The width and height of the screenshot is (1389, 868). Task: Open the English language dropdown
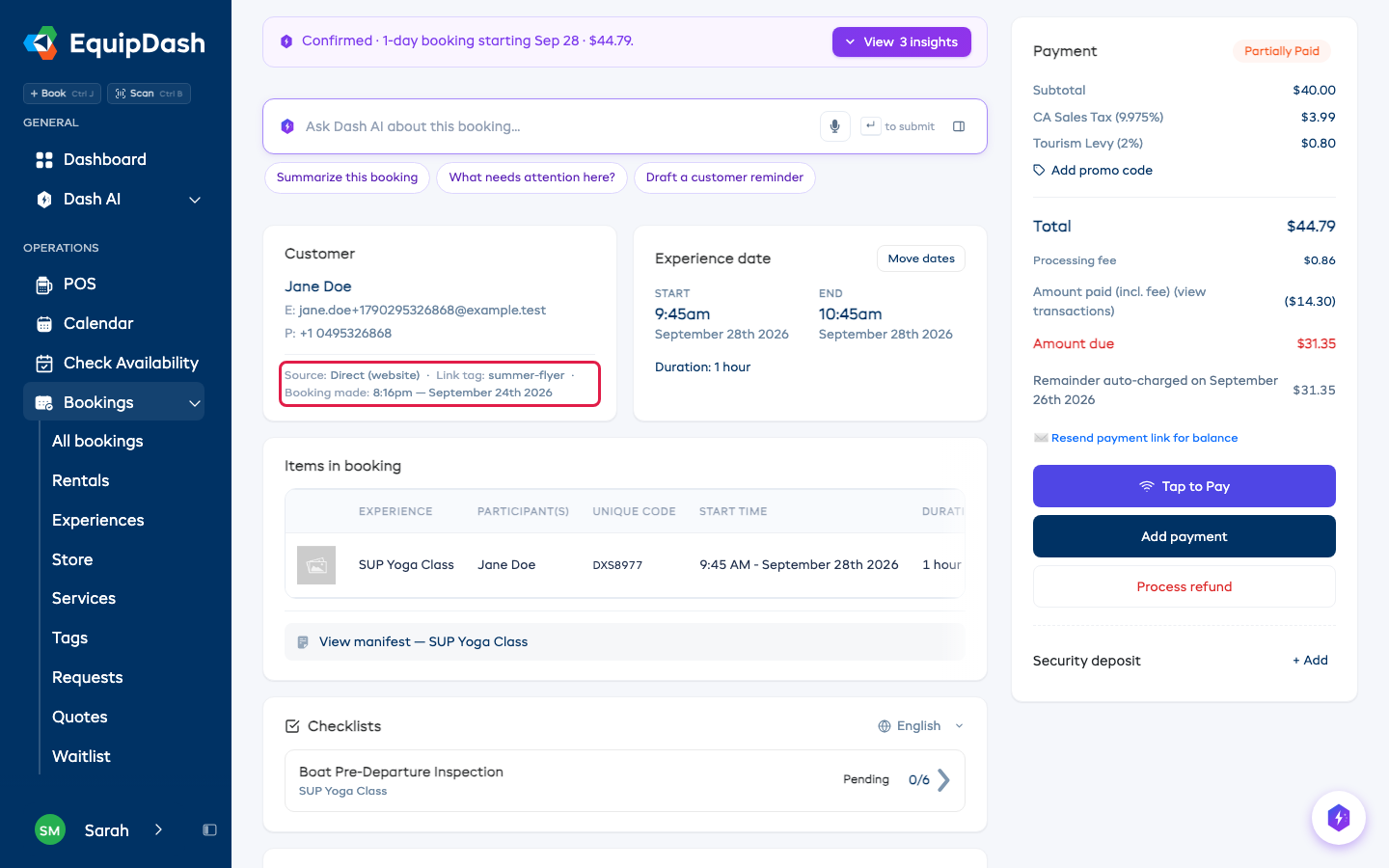pos(920,726)
